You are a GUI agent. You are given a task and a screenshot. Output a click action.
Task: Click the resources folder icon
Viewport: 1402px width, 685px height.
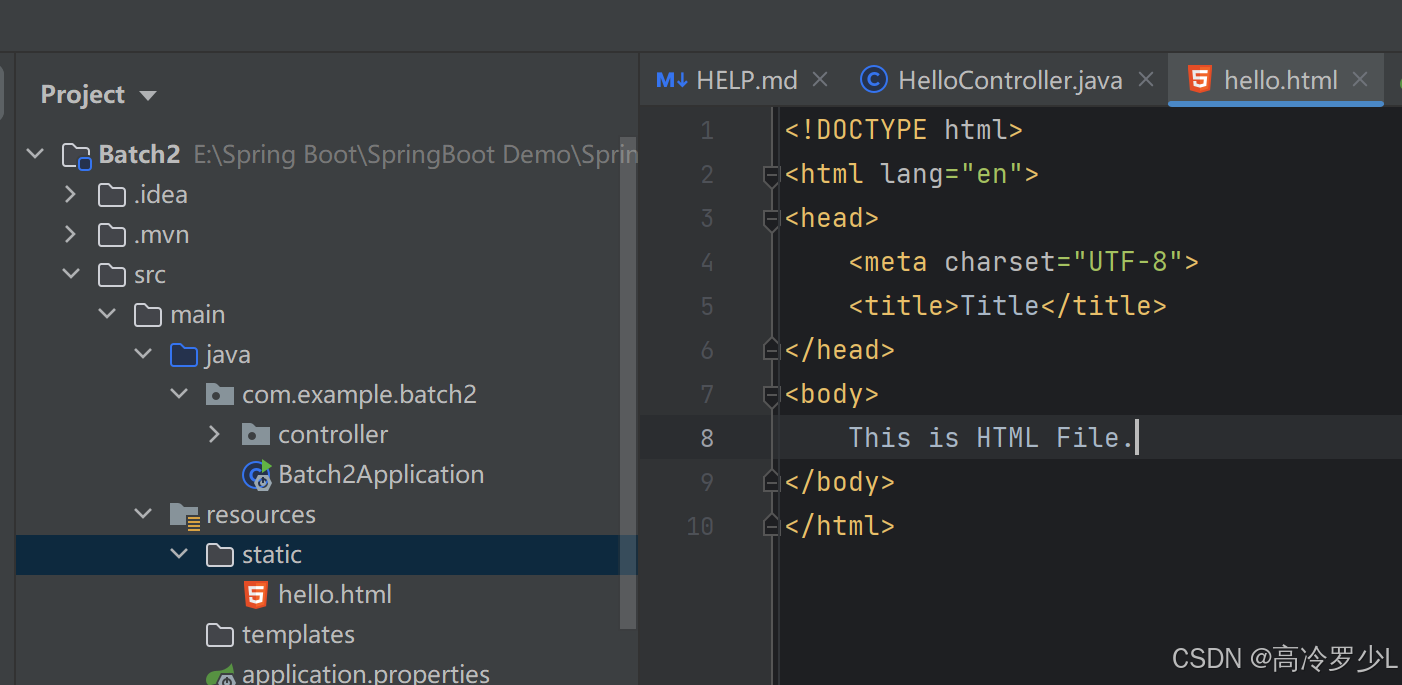(185, 515)
